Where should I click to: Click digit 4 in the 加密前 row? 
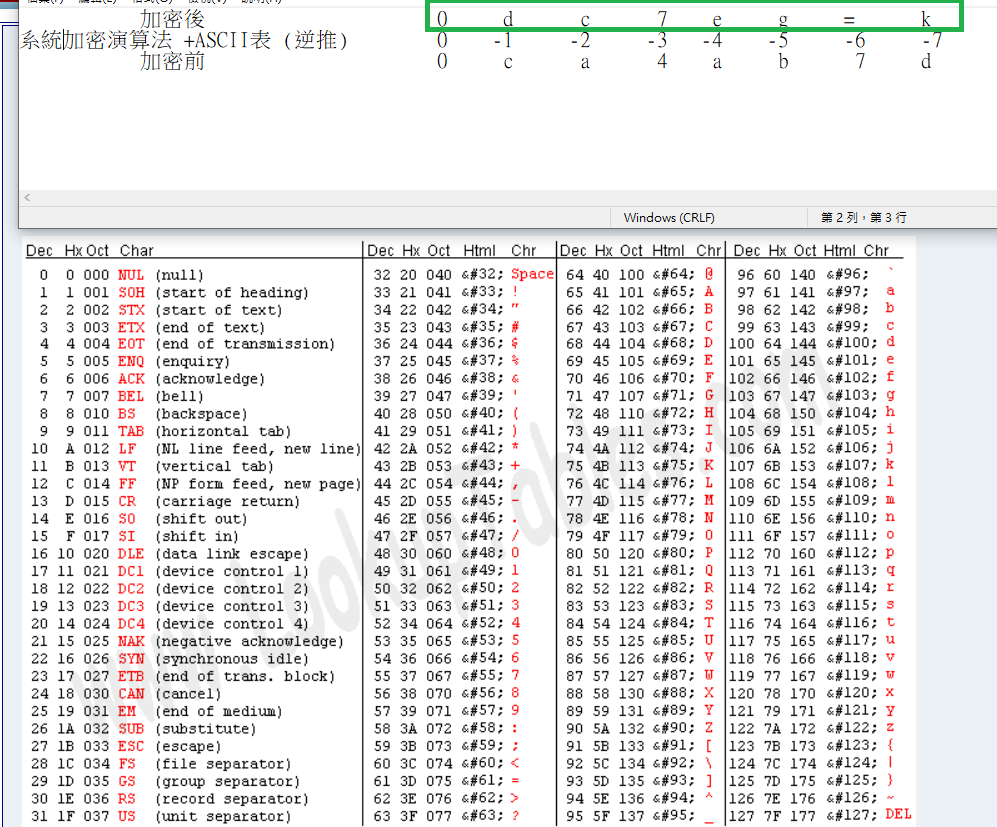[662, 62]
